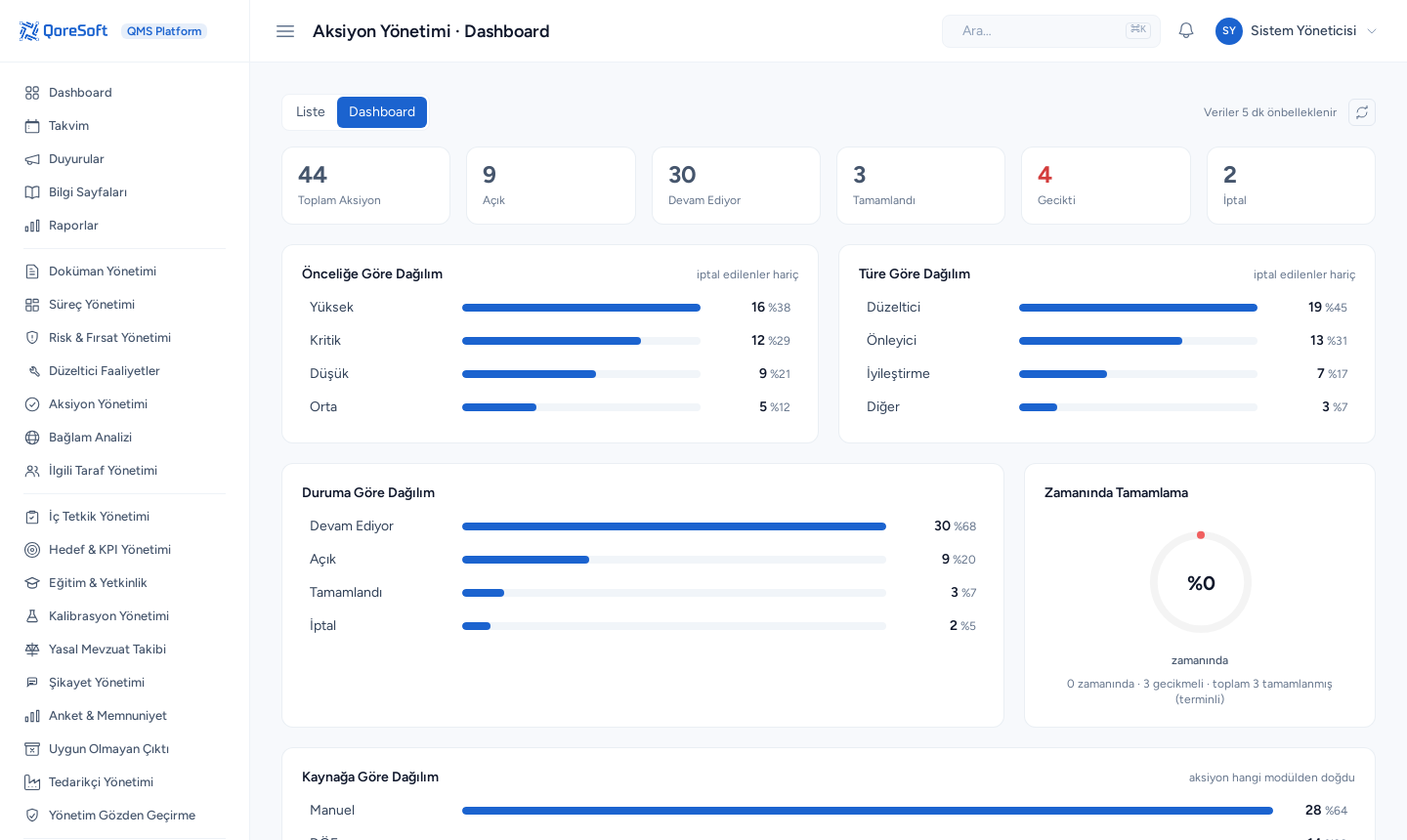Viewport: 1407px width, 840px height.
Task: Click the 'Duruma Göre Dağılım' heading
Action: (368, 493)
